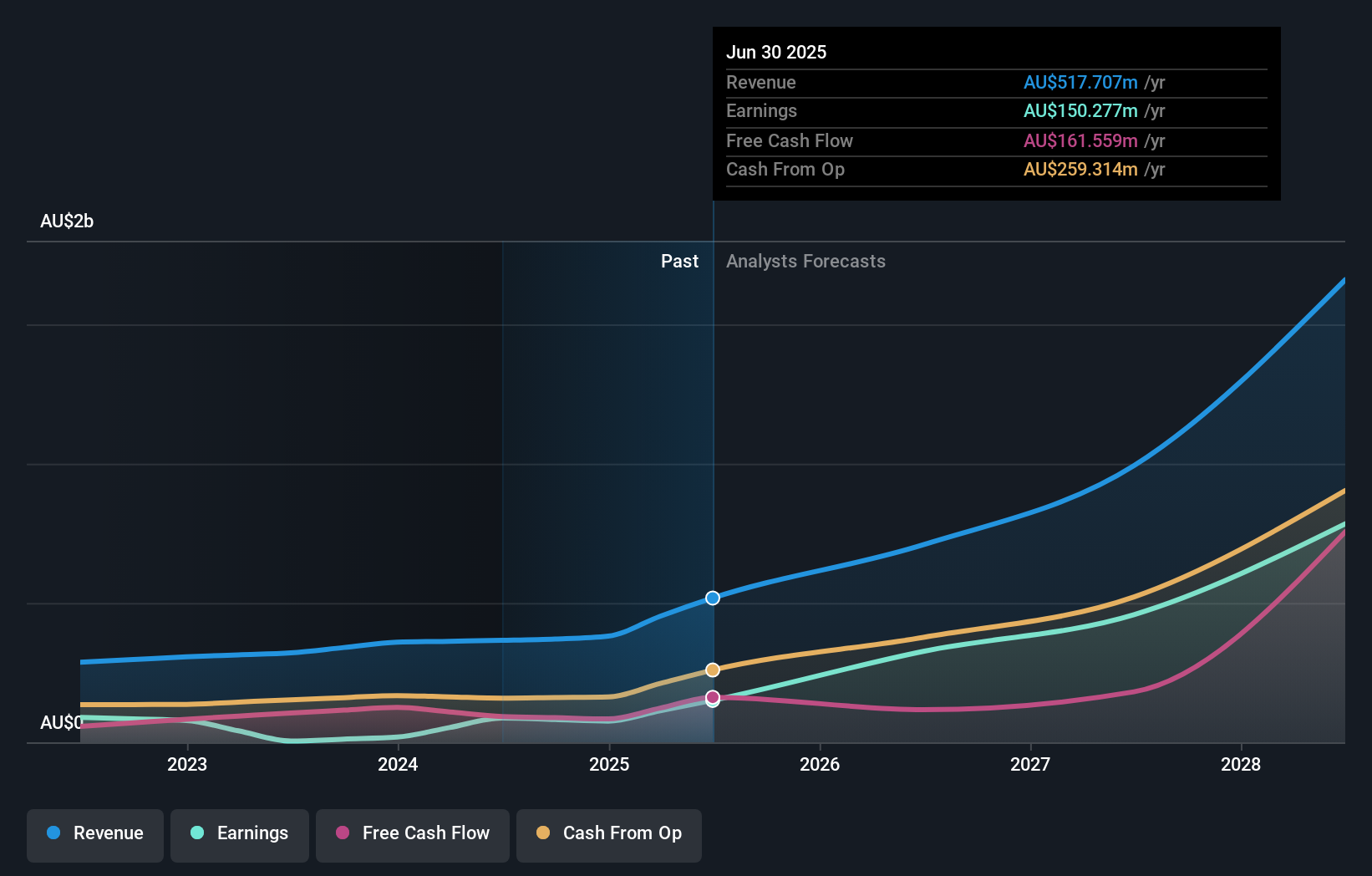Click the Analysts Forecasts label
Image resolution: width=1372 pixels, height=876 pixels.
pos(805,261)
